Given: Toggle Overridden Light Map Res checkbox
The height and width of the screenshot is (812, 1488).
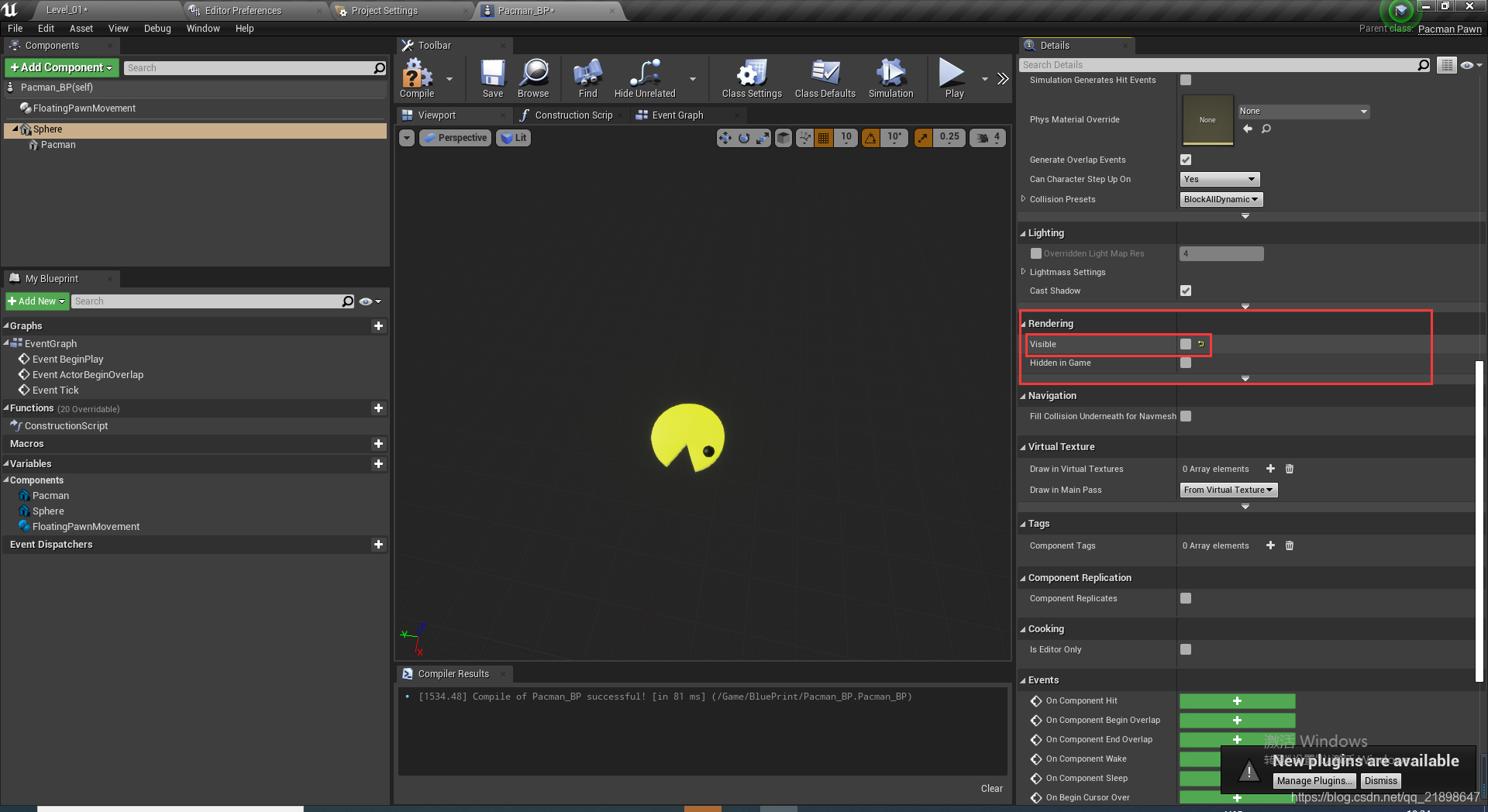Looking at the screenshot, I should click(1036, 253).
